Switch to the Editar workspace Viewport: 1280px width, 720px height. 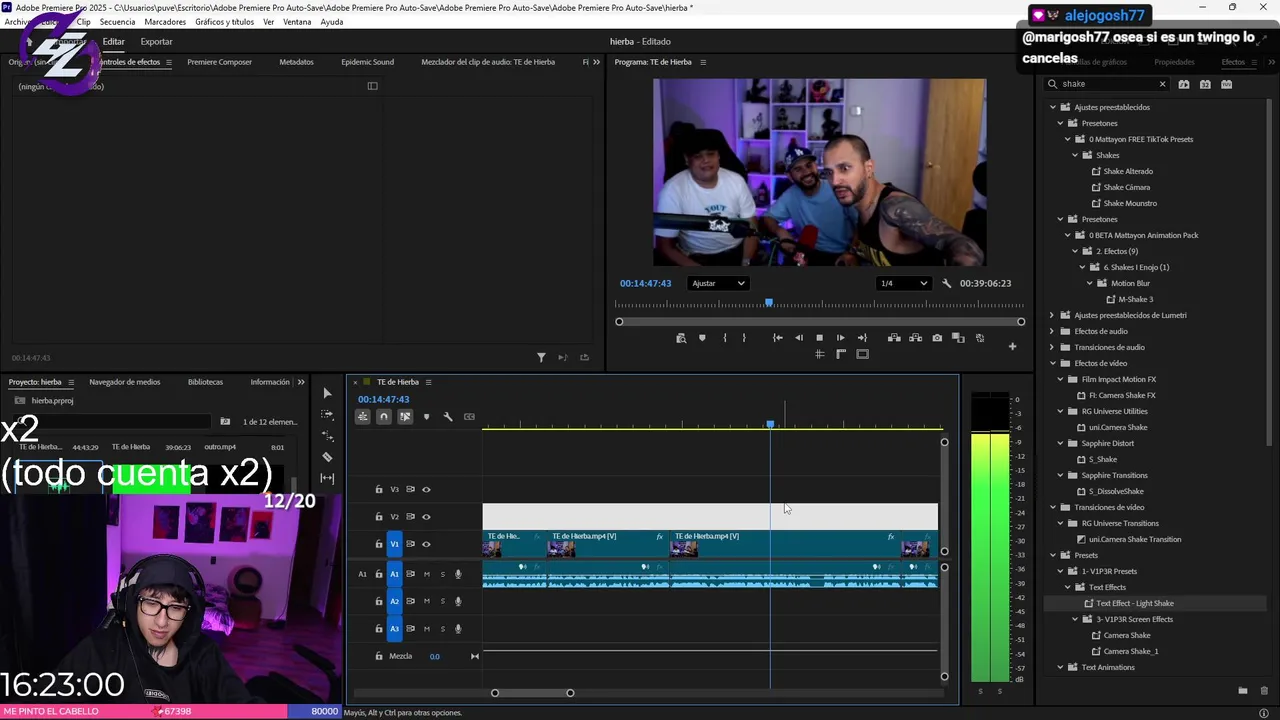(x=113, y=42)
